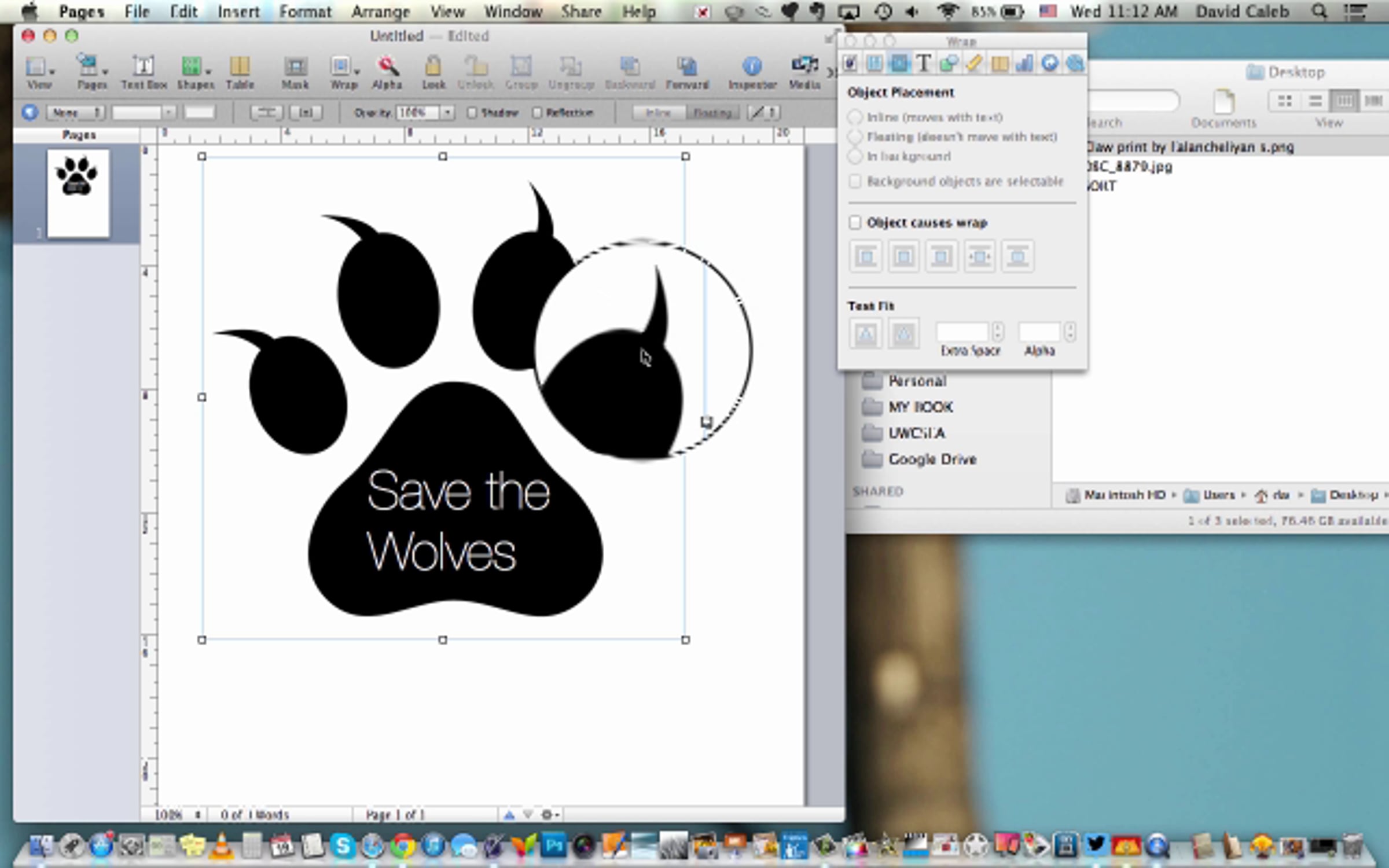This screenshot has height=868, width=1389.
Task: Enable the Object causes wrap checkbox
Action: [855, 222]
